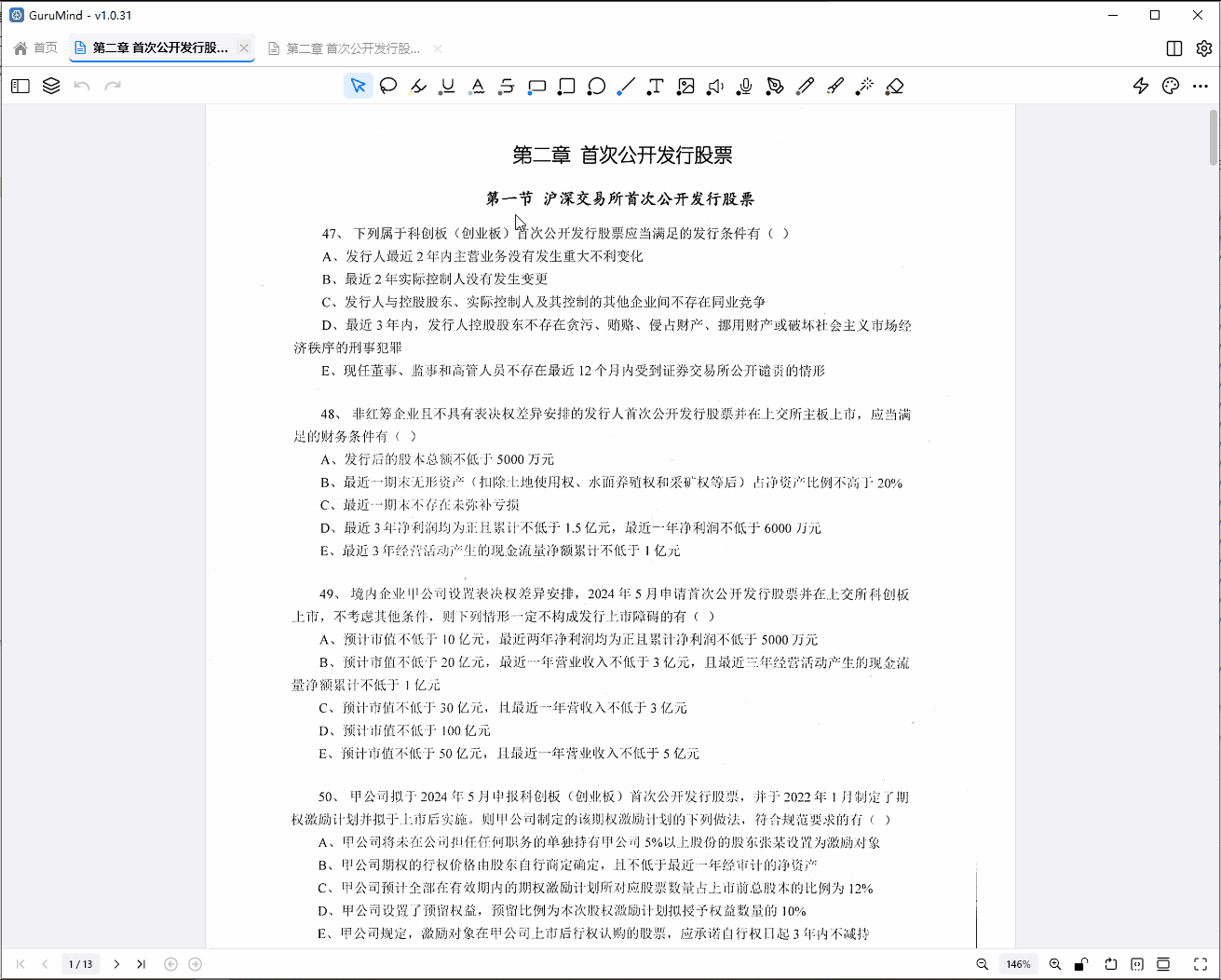The height and width of the screenshot is (980, 1221).
Task: Toggle the left sidebar panel
Action: pos(20,86)
